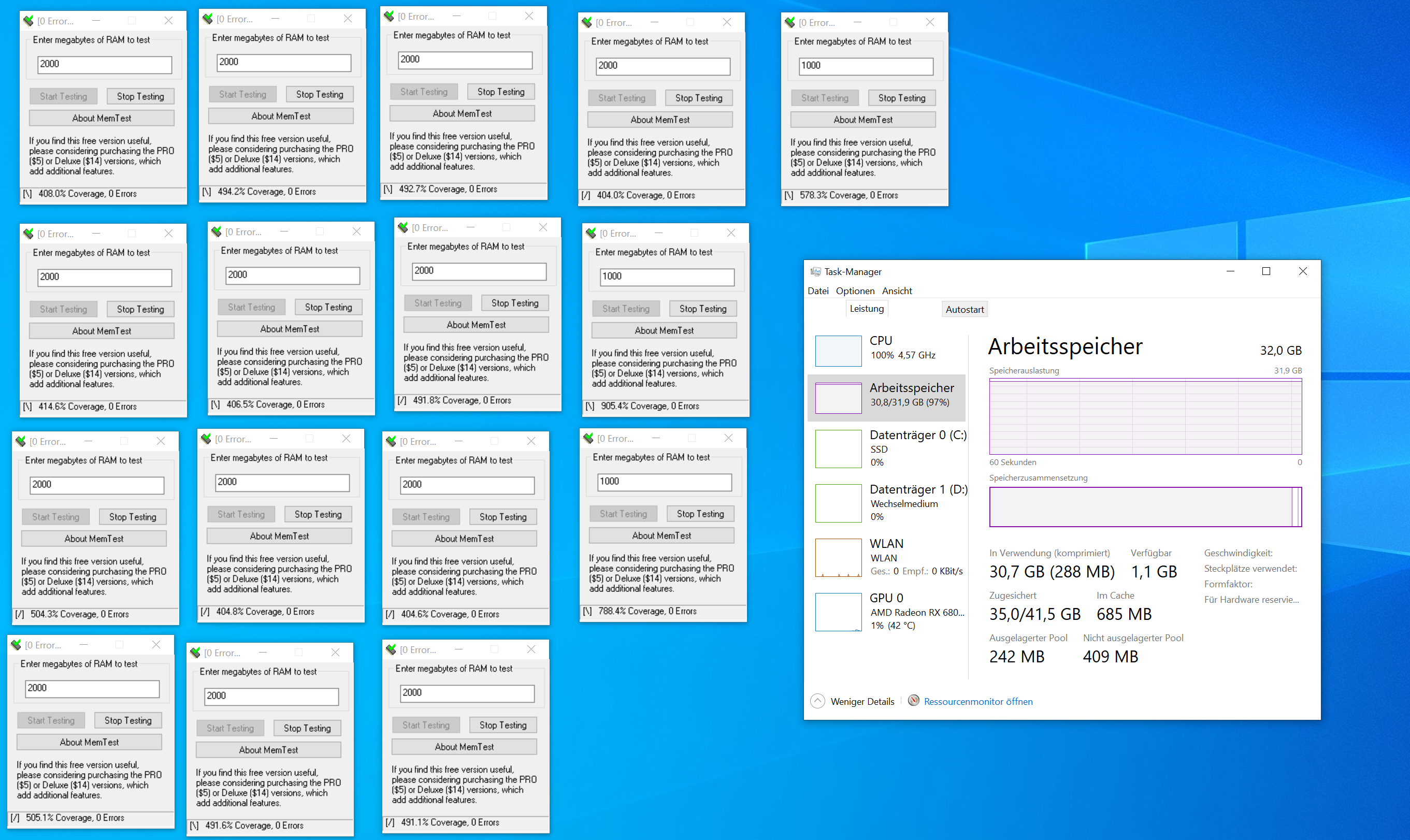Click the RAM input field in the 491.1% Coverage window
1410x840 pixels.
pyautogui.click(x=467, y=693)
